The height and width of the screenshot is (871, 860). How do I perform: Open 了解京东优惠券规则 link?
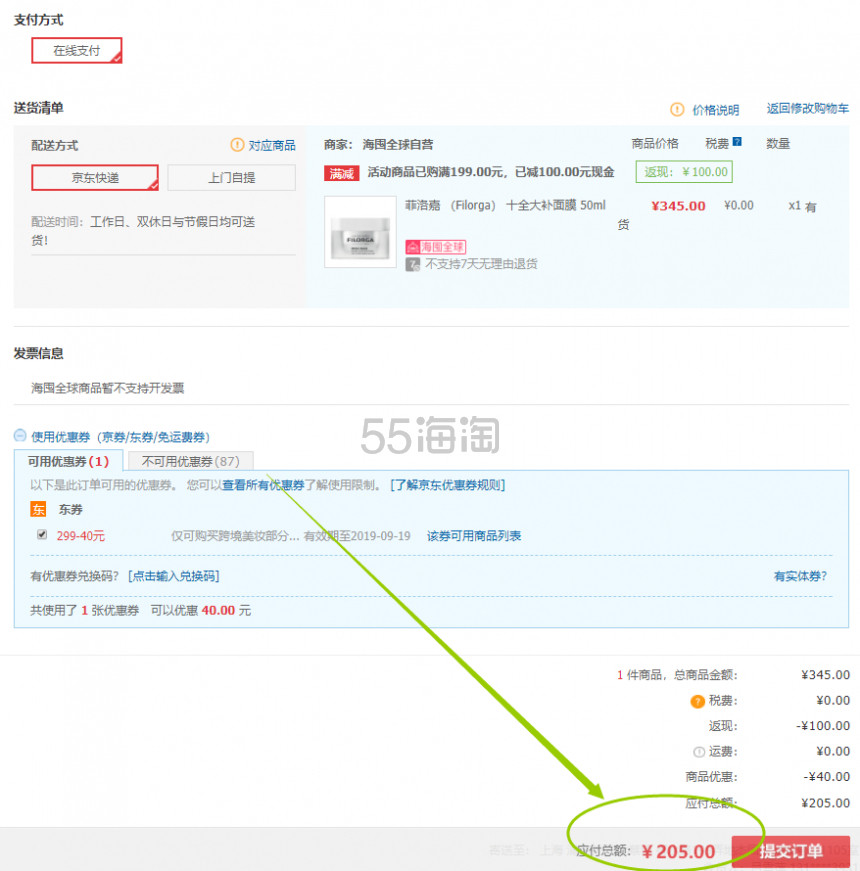coord(447,485)
